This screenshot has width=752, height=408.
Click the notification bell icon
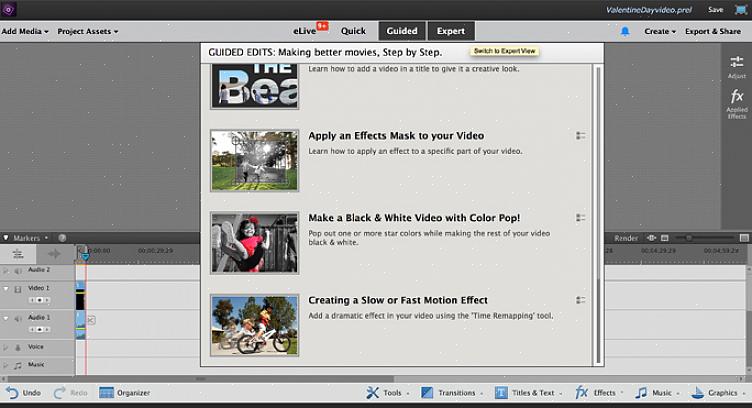pos(625,32)
